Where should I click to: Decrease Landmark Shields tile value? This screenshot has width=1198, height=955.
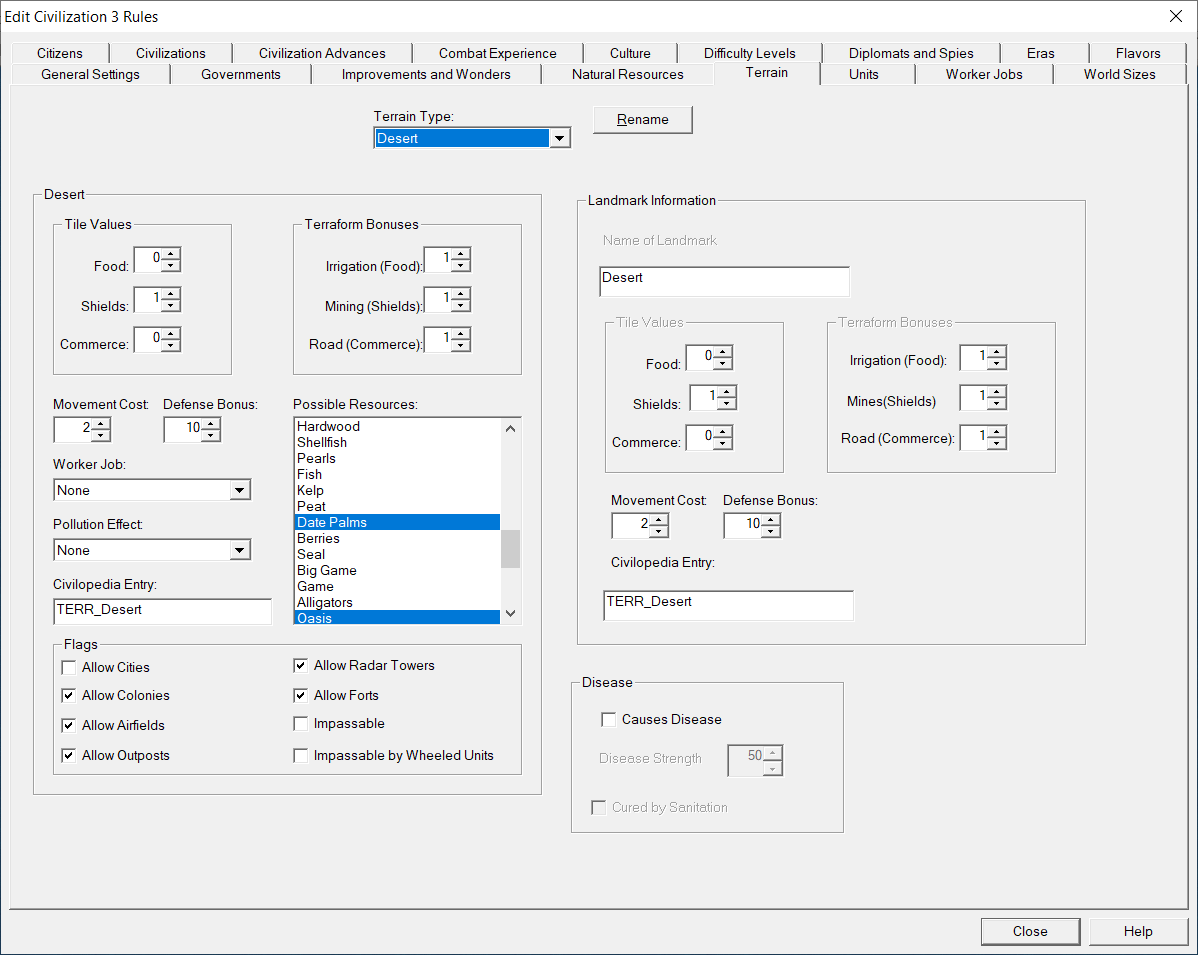click(x=727, y=403)
